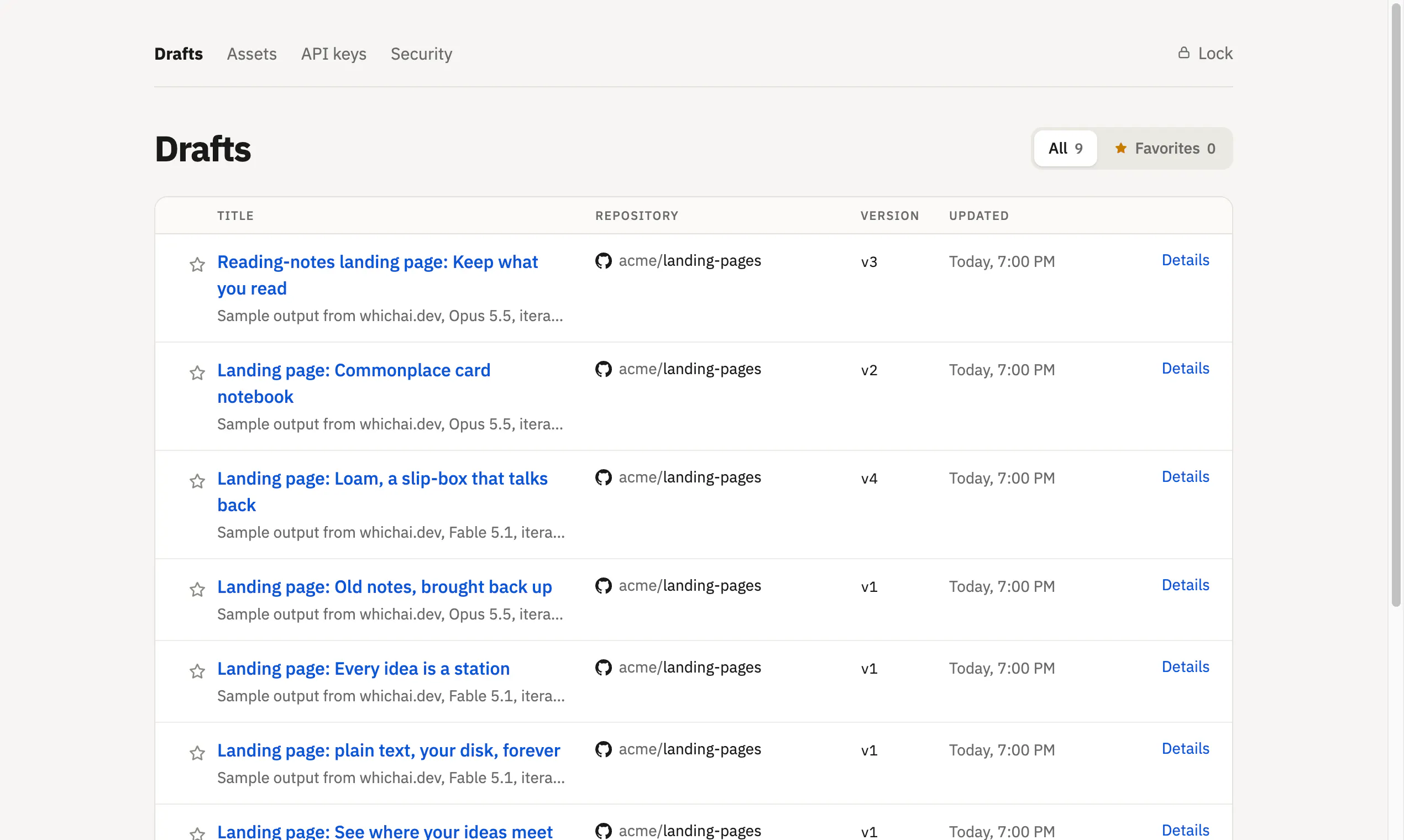
Task: Switch to the Assets tab
Action: [252, 54]
